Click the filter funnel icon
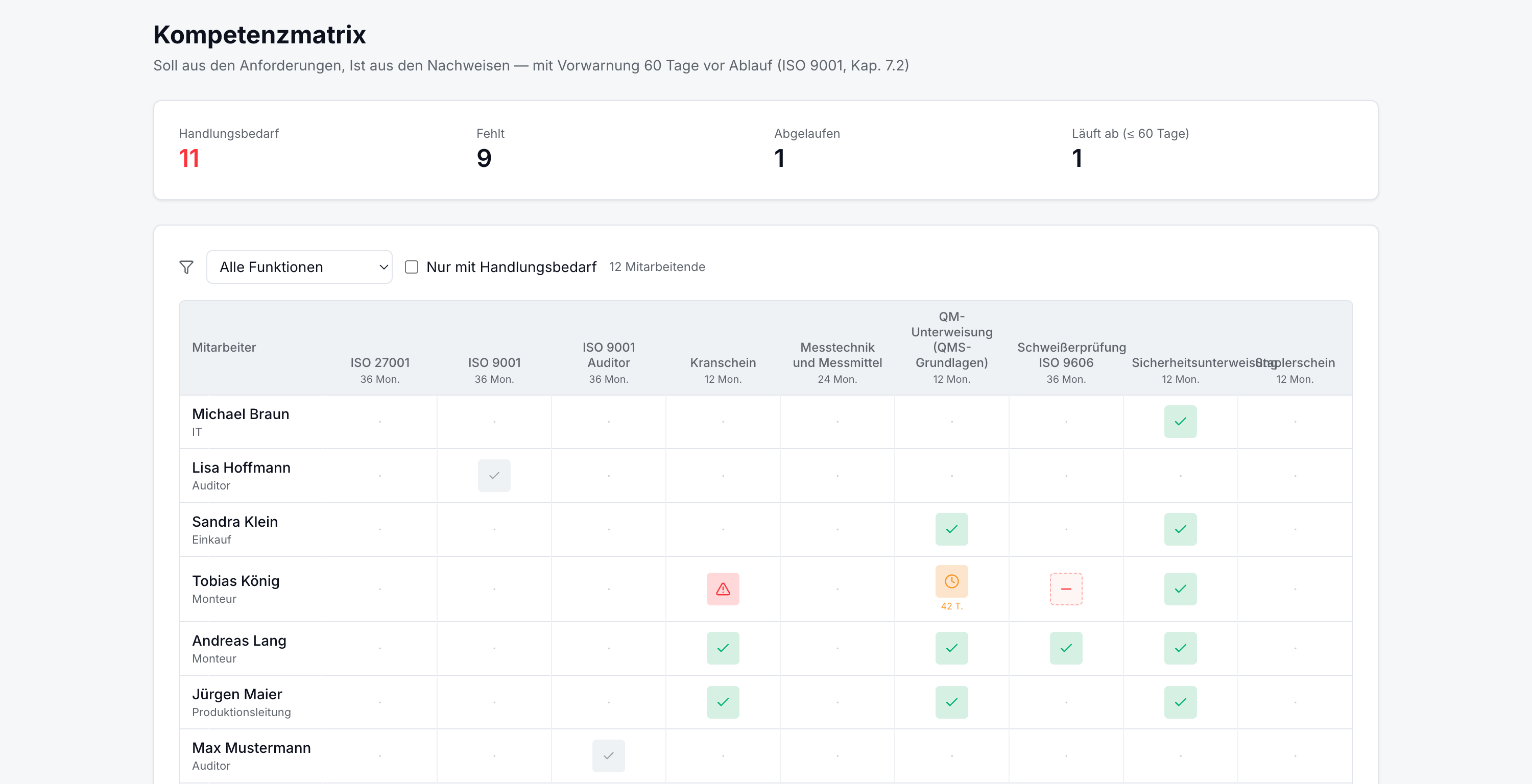Viewport: 1532px width, 784px height. pyautogui.click(x=186, y=267)
